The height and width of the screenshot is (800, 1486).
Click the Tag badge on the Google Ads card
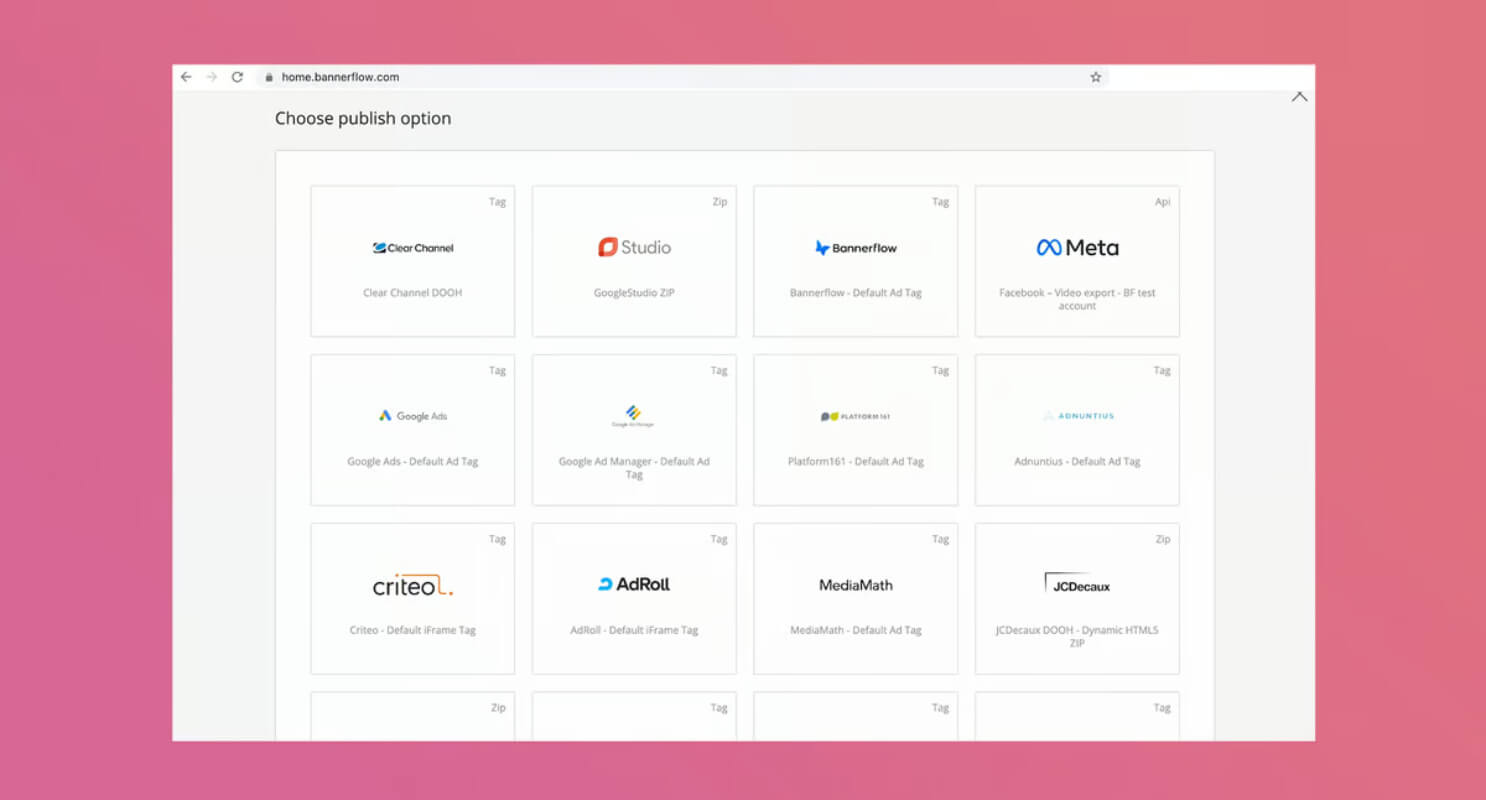pyautogui.click(x=497, y=370)
